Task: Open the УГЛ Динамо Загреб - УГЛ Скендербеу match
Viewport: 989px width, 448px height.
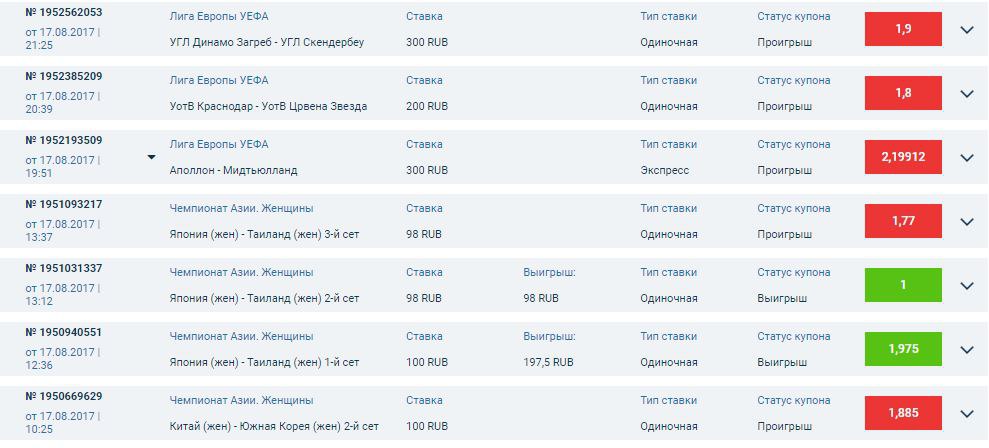Action: coord(267,43)
